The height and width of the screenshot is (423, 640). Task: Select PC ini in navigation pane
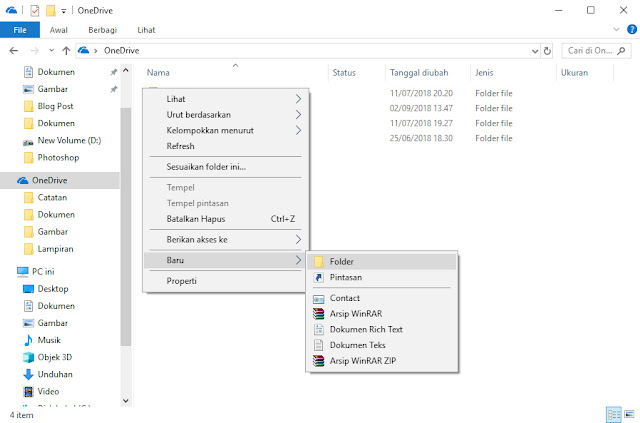click(x=43, y=272)
